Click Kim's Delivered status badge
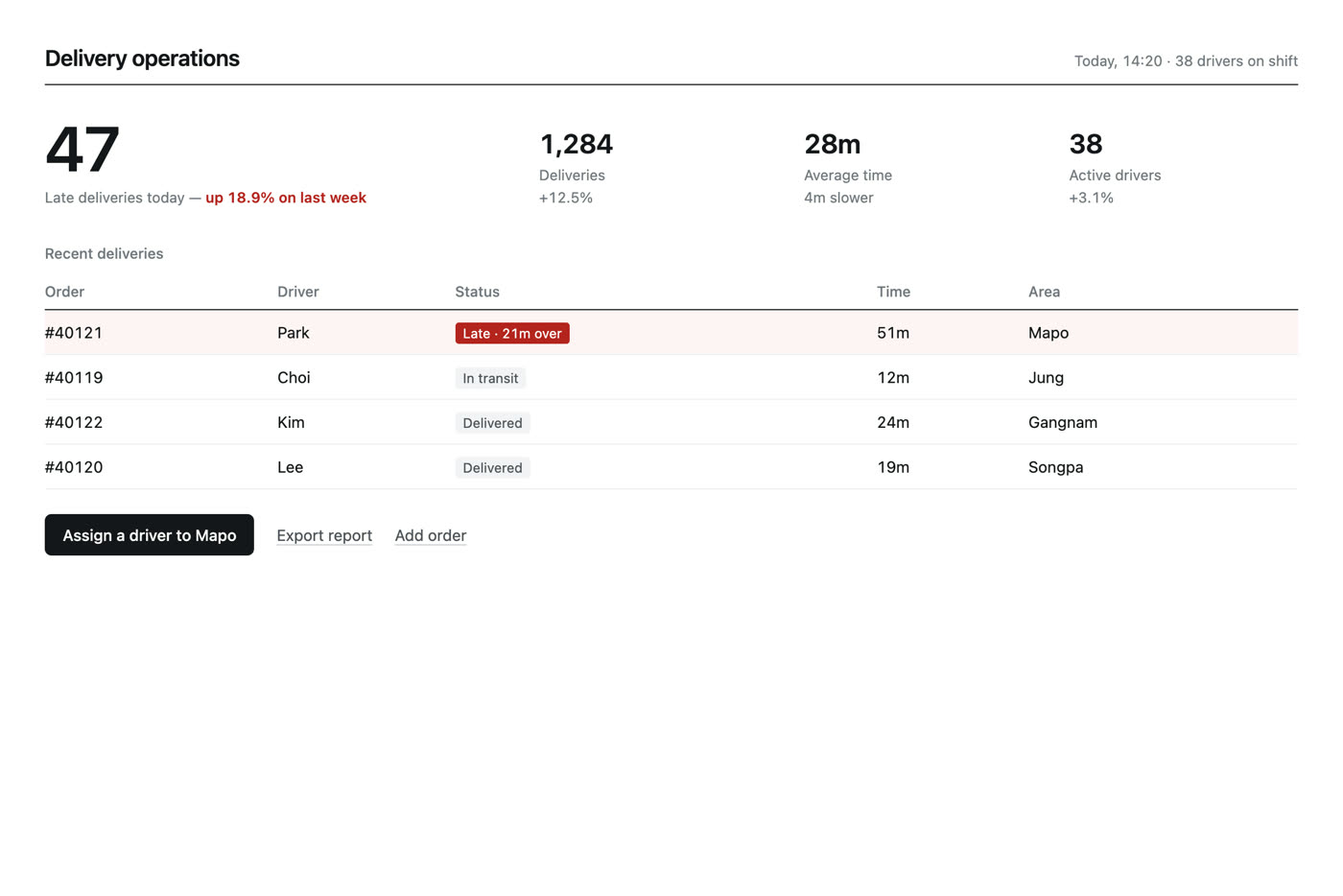Viewport: 1343px width, 896px height. (492, 423)
